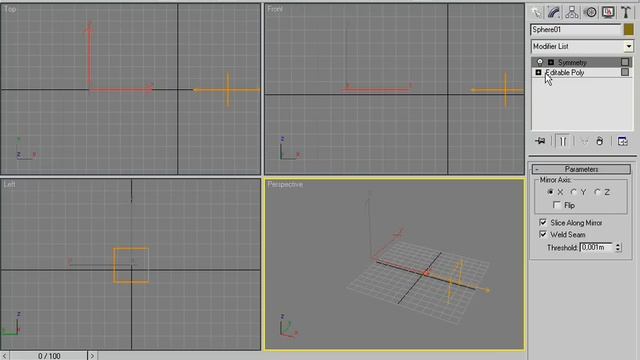Open Configure Modifier Sets icon

(622, 141)
